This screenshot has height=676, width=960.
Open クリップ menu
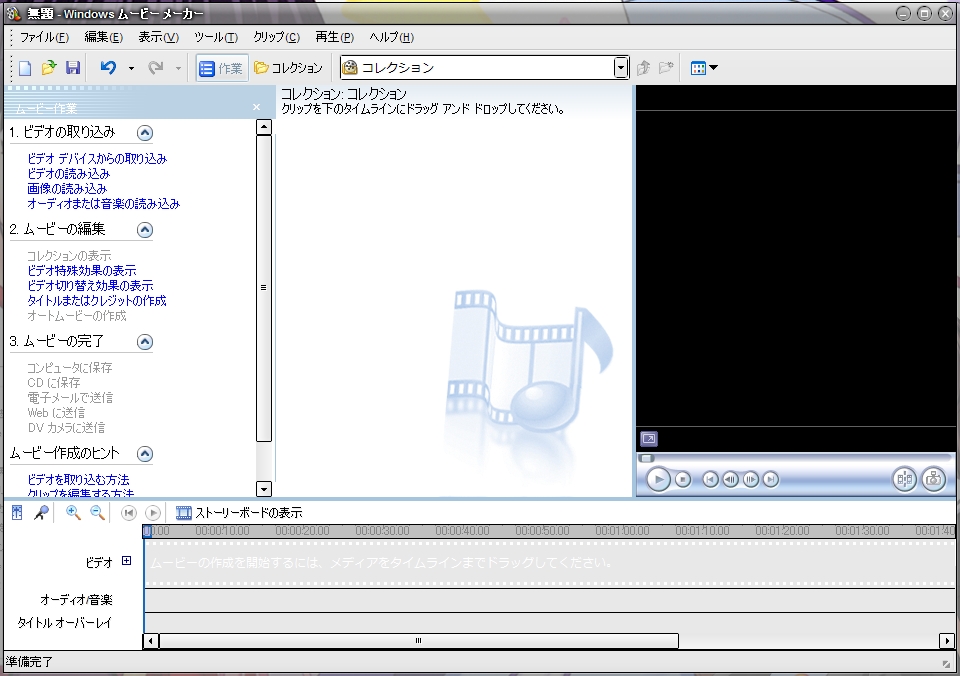(277, 37)
